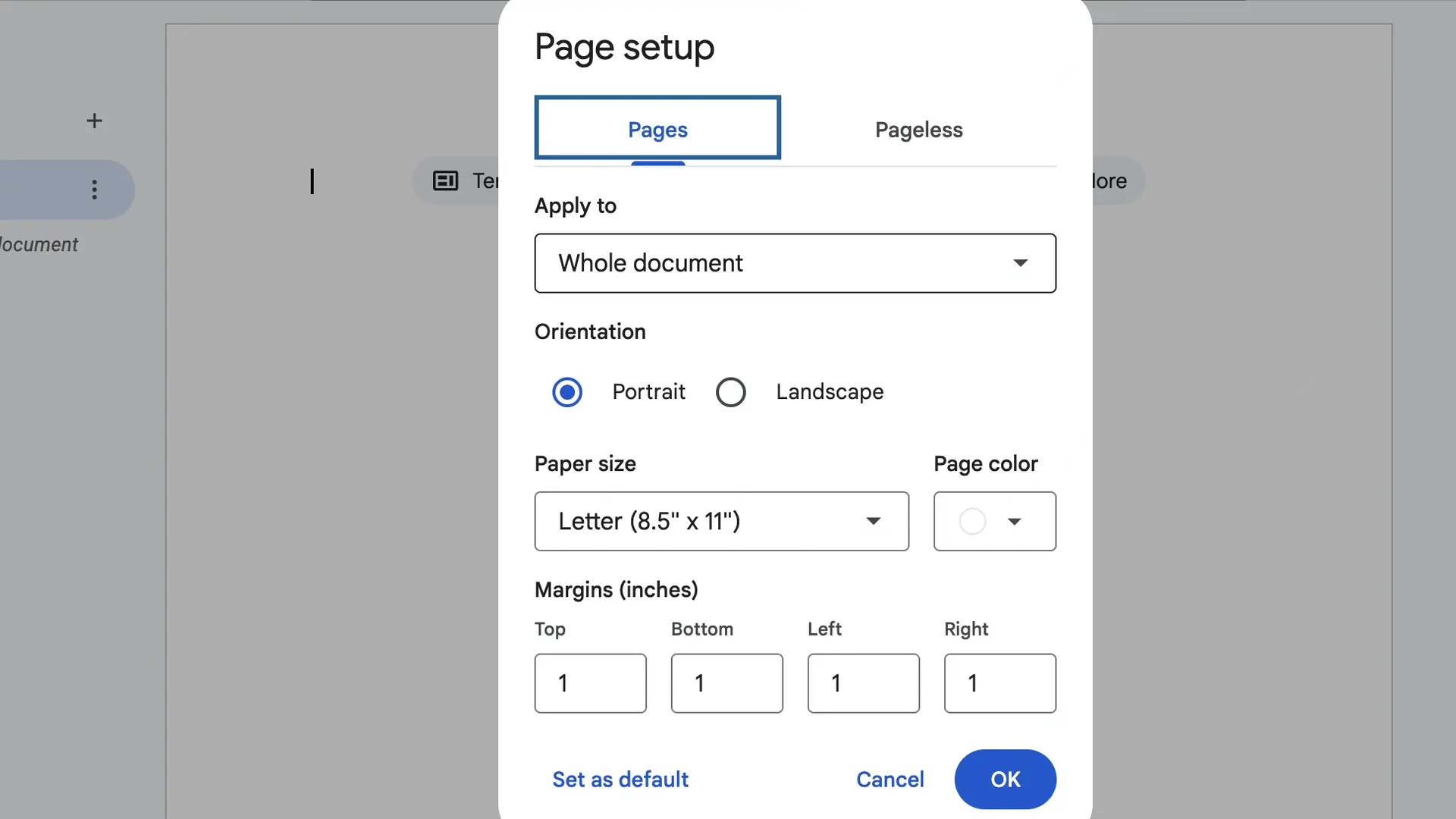Switch to the Pageless tab
1456x819 pixels.
(918, 130)
